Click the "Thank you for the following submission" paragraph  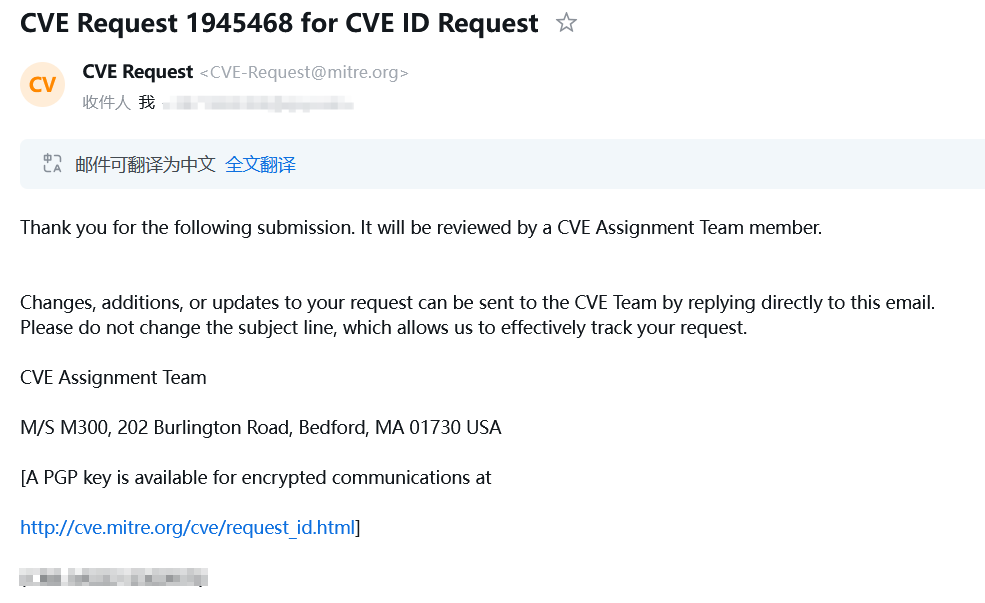[x=420, y=227]
